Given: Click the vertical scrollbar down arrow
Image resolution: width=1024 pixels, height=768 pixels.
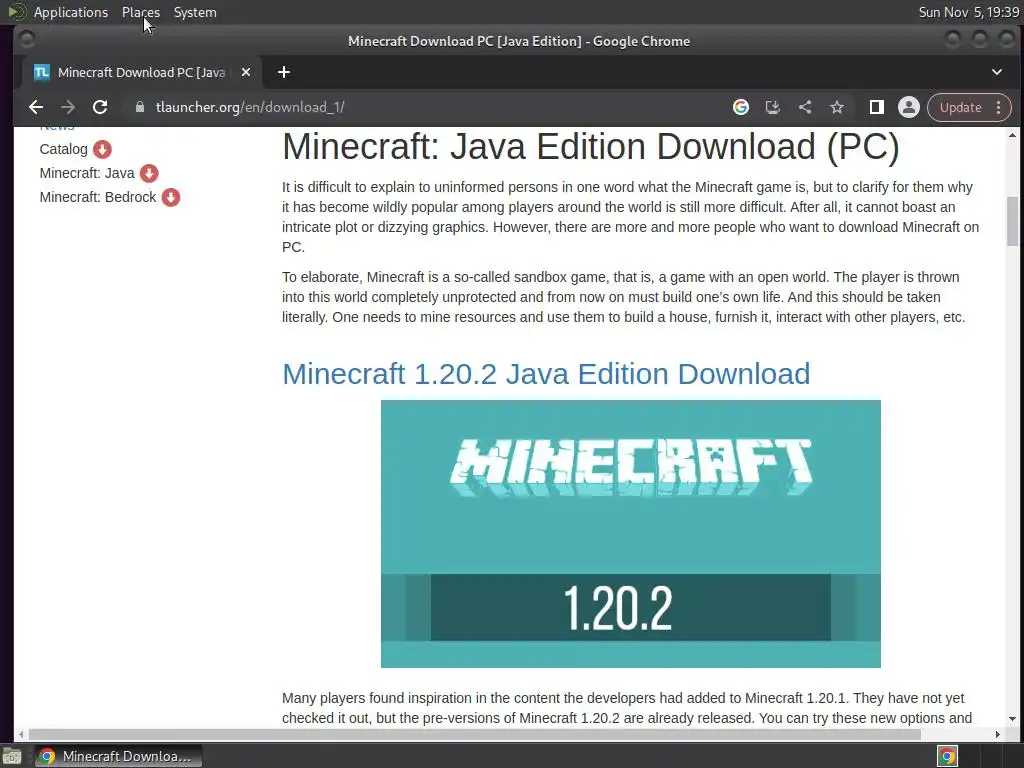Looking at the screenshot, I should click(x=1012, y=719).
